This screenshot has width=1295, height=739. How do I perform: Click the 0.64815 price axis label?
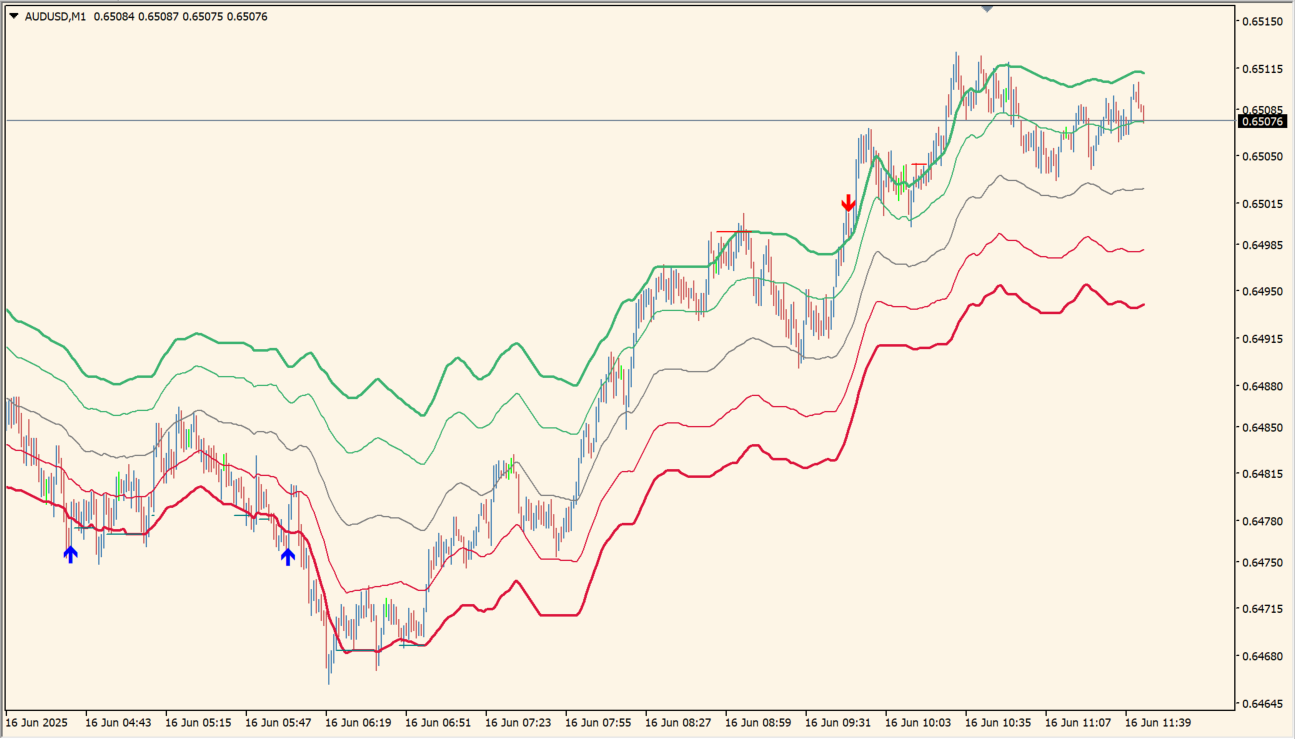tap(1264, 474)
